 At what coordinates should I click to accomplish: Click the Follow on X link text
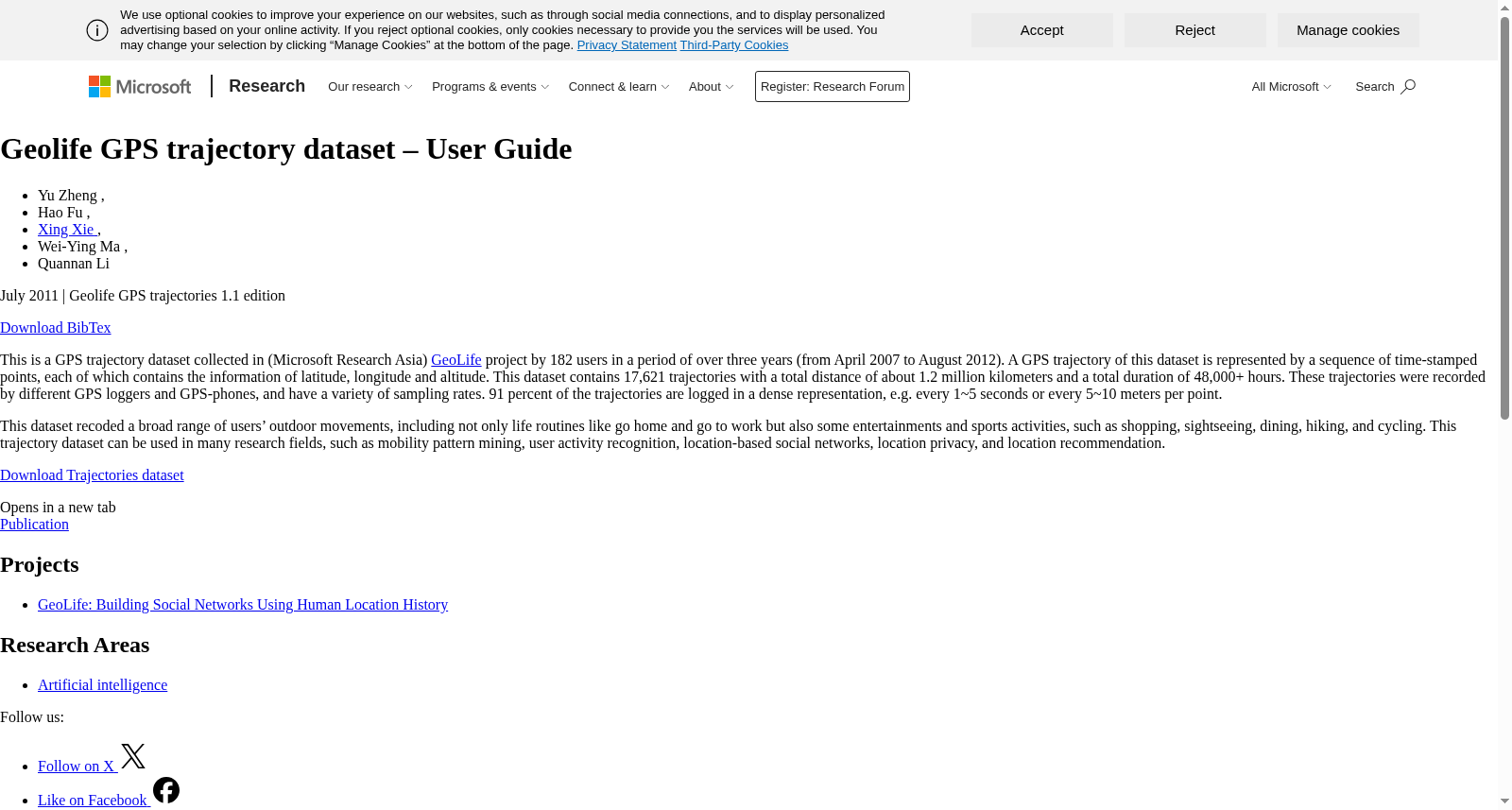76,767
